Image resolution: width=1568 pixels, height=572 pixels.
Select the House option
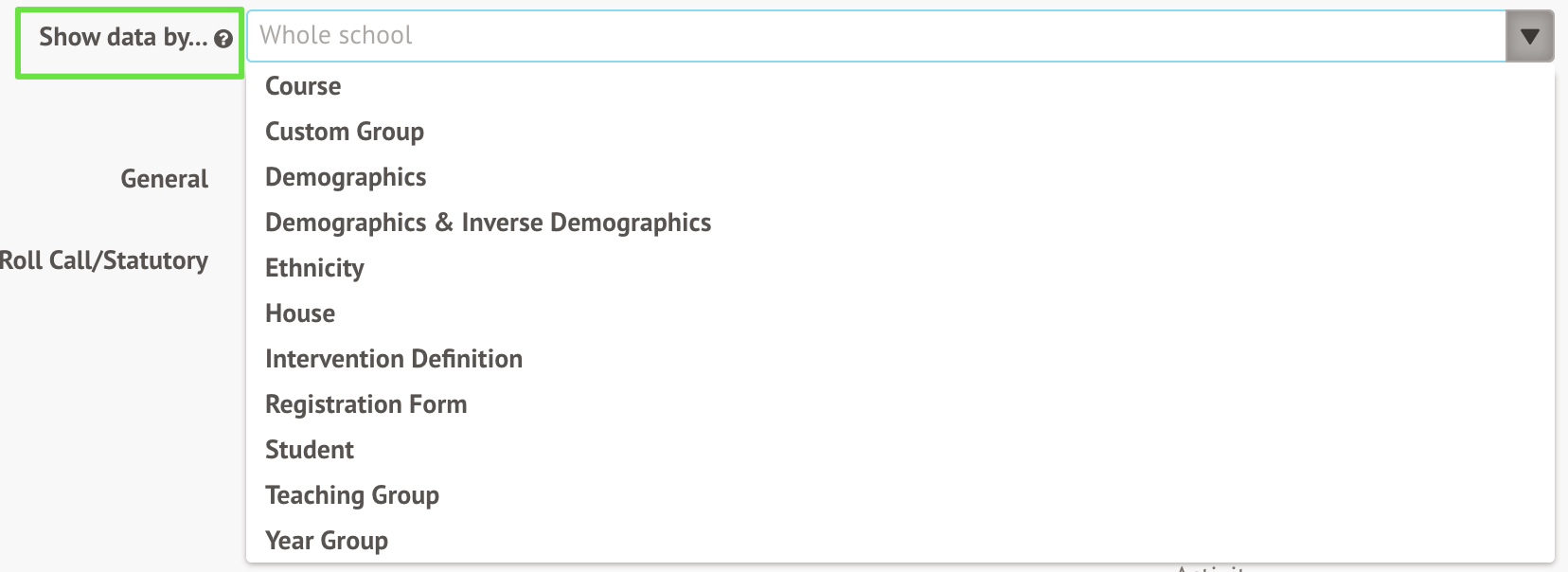click(300, 313)
